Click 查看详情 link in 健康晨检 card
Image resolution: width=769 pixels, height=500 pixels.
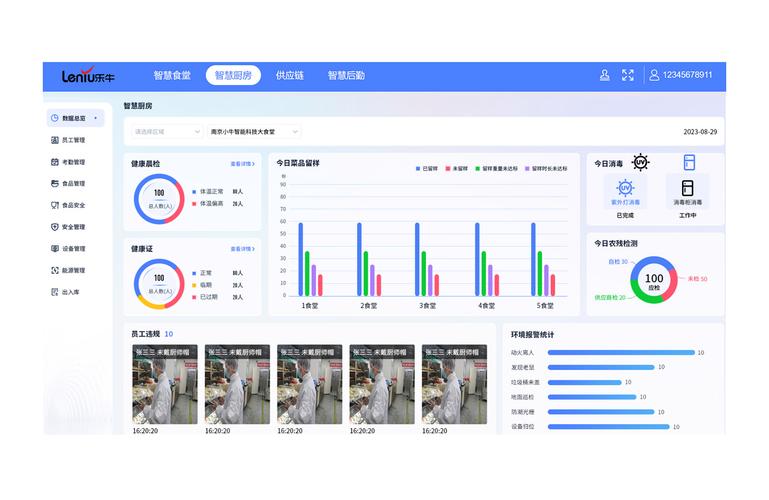(x=242, y=163)
